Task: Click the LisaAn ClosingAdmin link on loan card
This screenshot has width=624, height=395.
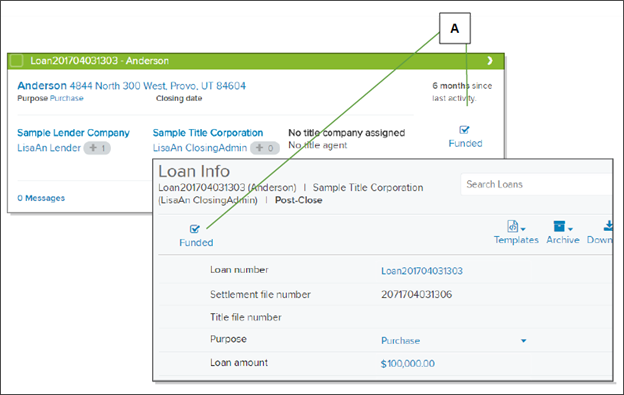Action: point(200,148)
